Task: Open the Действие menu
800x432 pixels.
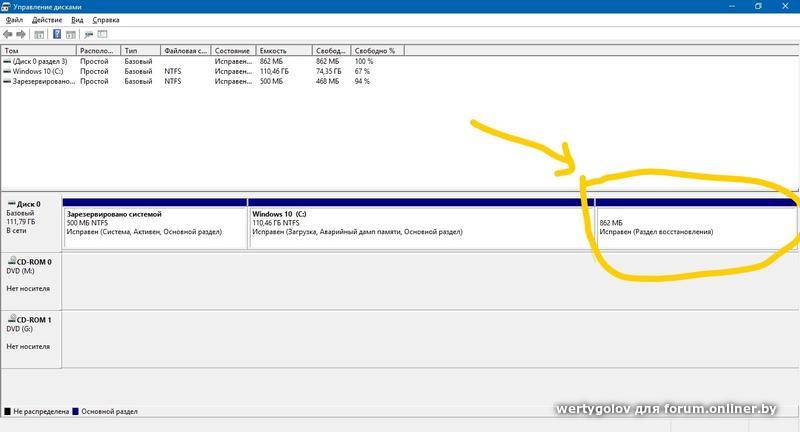Action: click(47, 20)
